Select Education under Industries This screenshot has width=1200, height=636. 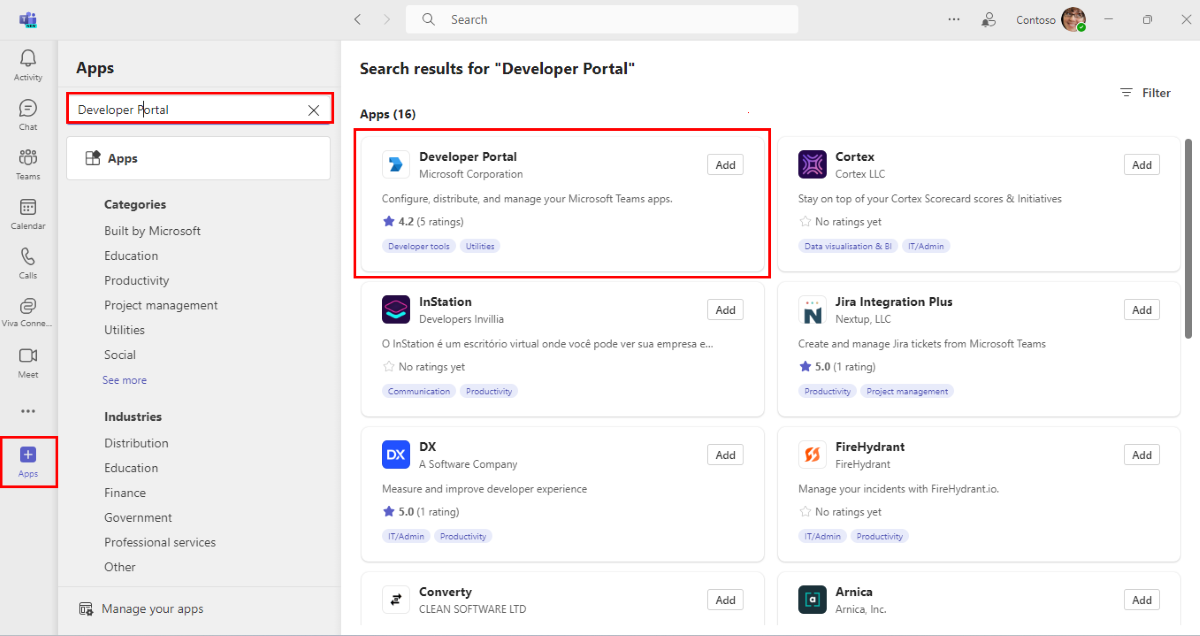tap(131, 468)
